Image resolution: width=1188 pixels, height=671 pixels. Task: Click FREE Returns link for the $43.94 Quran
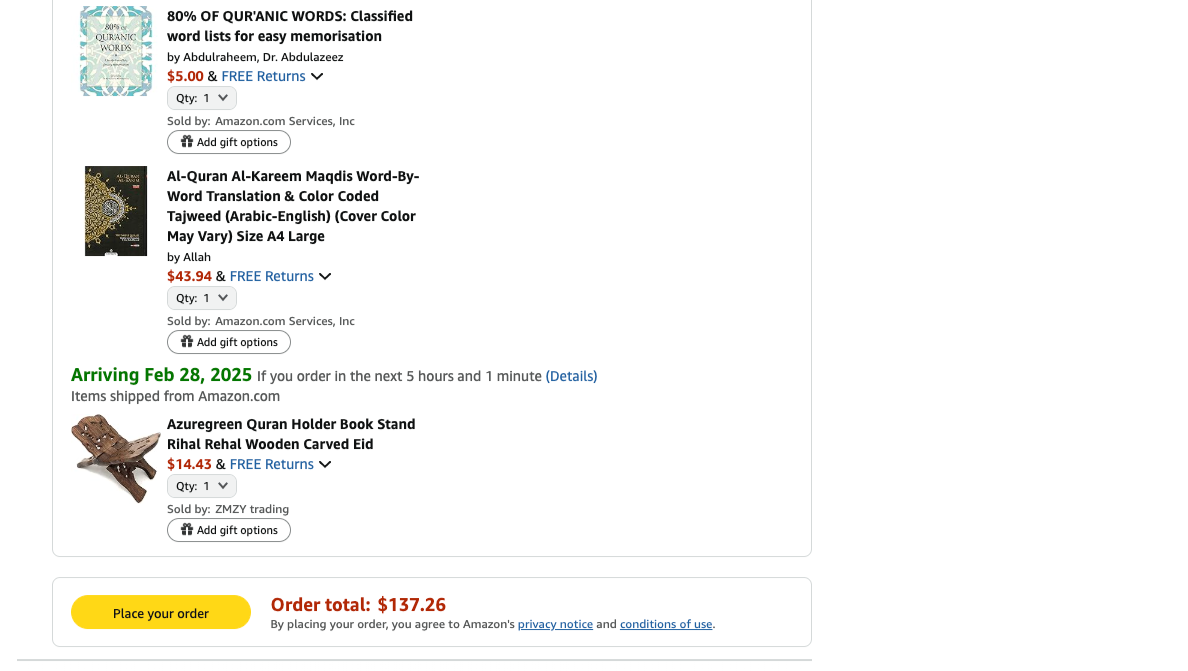click(272, 276)
